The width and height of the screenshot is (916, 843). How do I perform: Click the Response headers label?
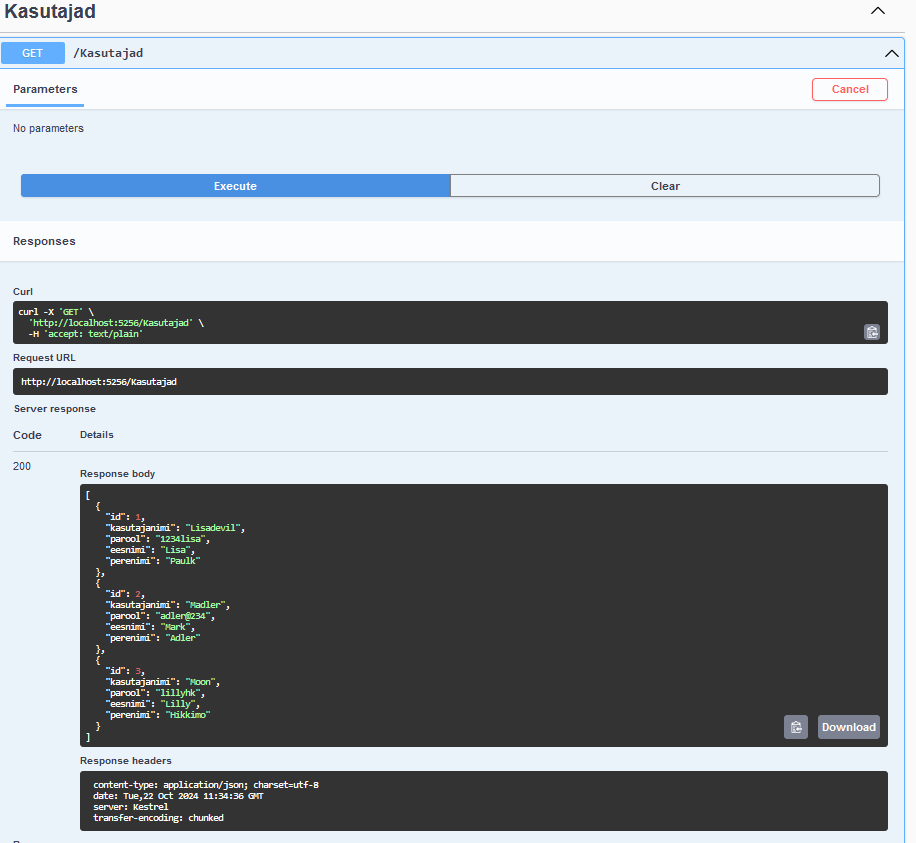click(x=126, y=761)
